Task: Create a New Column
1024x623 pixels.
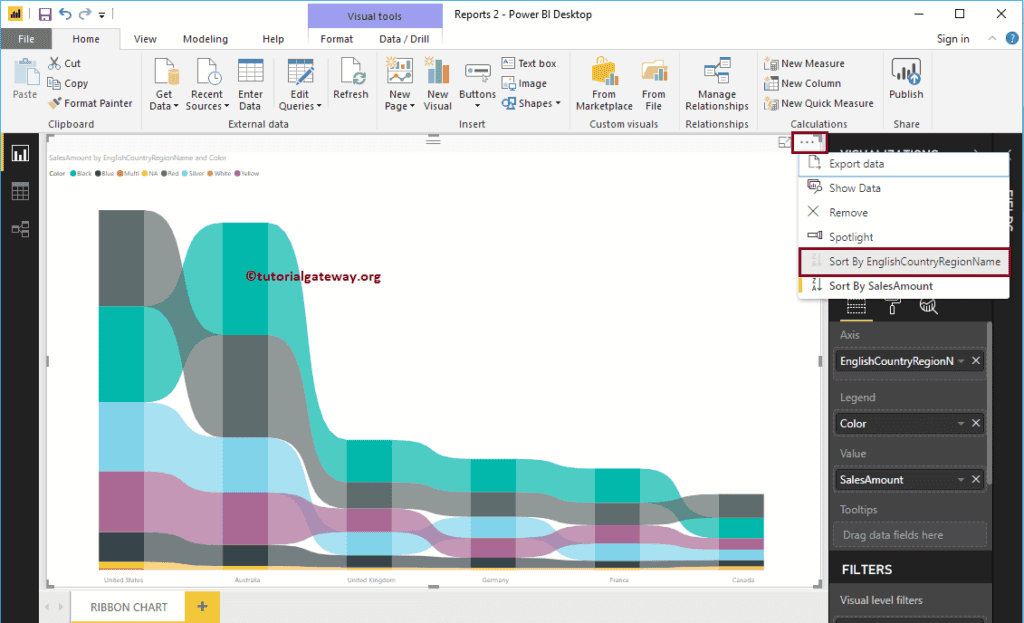Action: pos(802,83)
